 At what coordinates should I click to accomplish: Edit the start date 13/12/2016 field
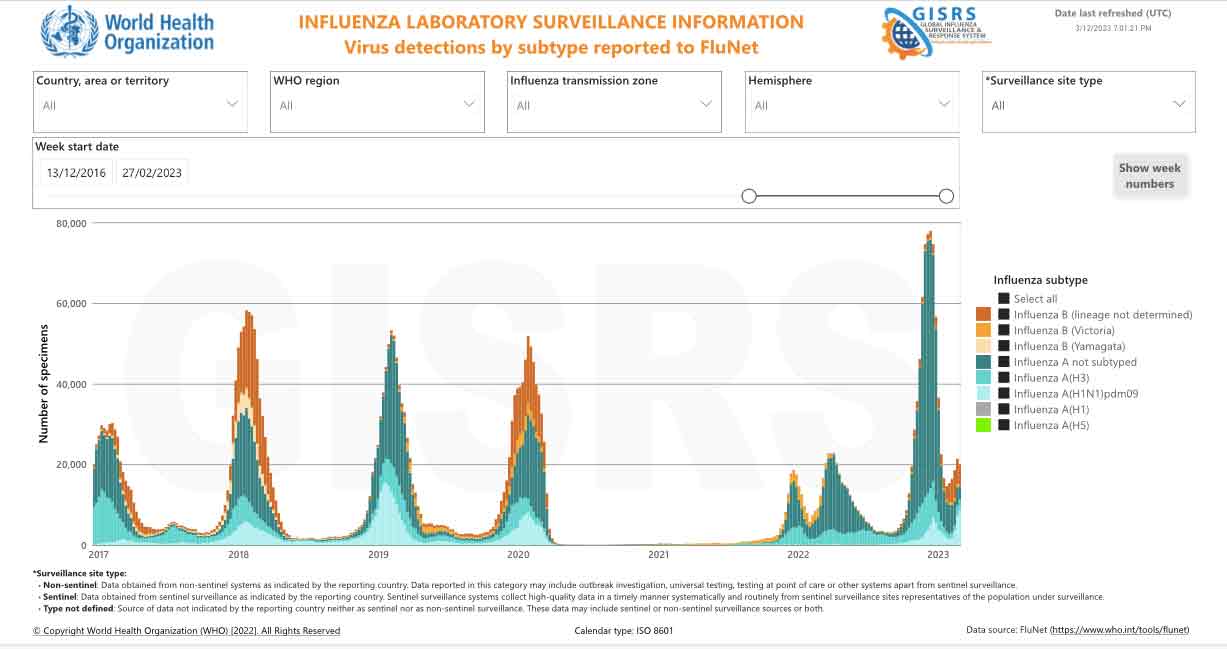[76, 172]
